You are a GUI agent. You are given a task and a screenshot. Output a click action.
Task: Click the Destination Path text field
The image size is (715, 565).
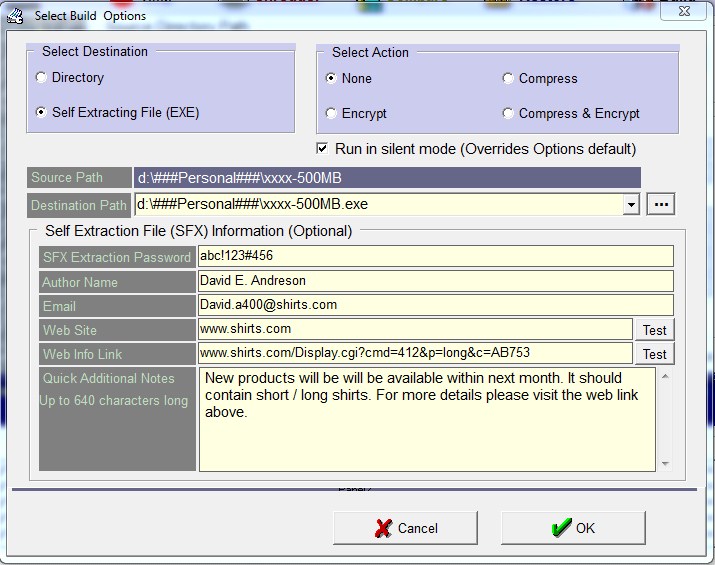(378, 204)
